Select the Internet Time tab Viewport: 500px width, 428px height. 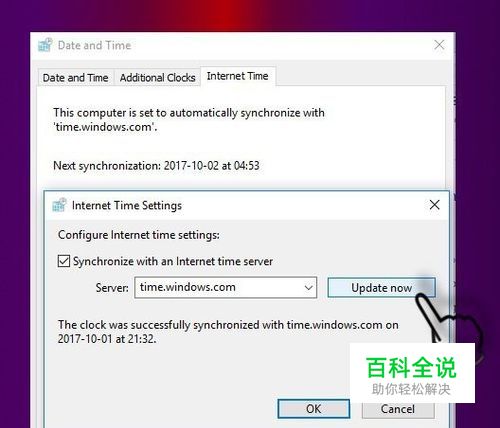[238, 76]
